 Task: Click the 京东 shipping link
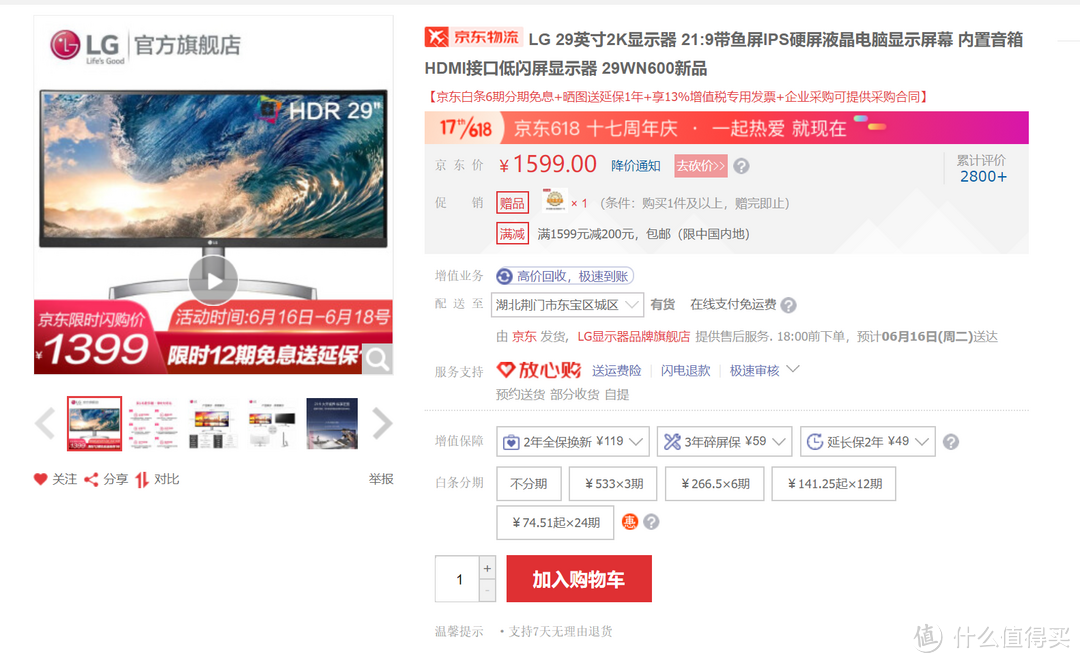[x=524, y=337]
